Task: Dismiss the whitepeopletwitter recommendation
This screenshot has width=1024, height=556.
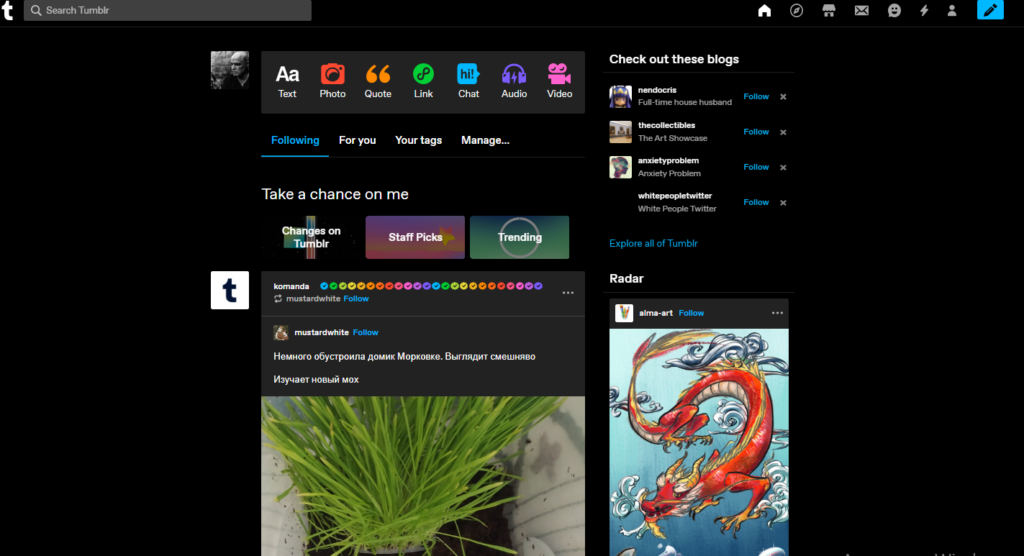Action: pos(783,203)
